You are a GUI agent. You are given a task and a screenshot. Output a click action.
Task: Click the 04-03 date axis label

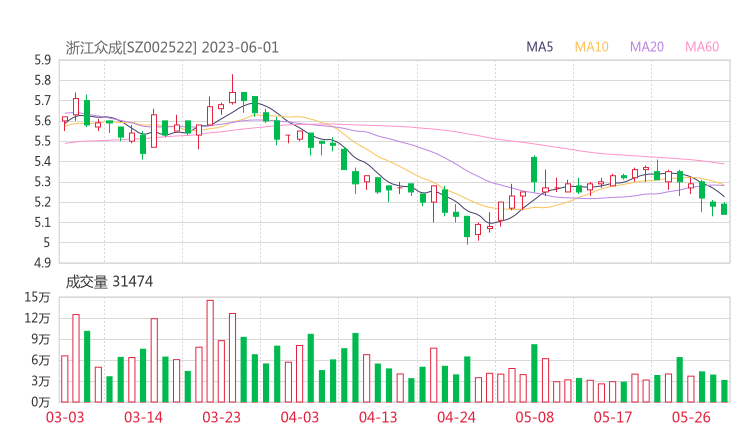coord(300,417)
